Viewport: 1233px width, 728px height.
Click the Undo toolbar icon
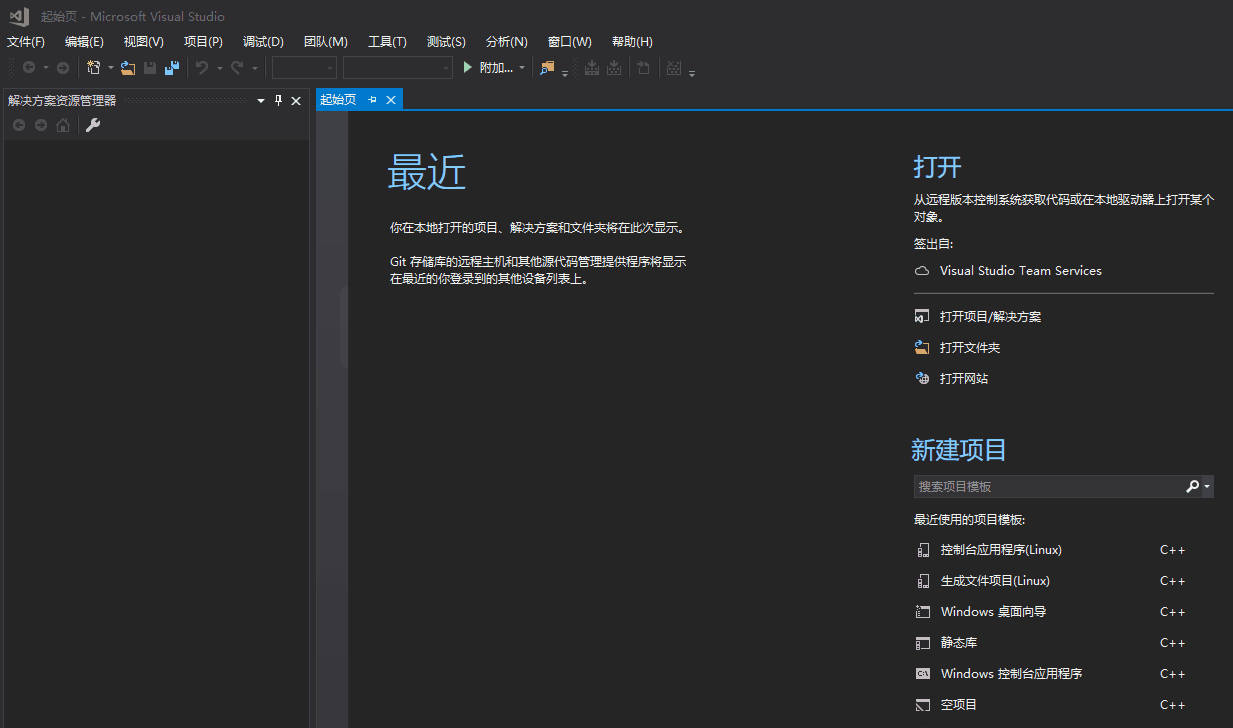coord(202,68)
